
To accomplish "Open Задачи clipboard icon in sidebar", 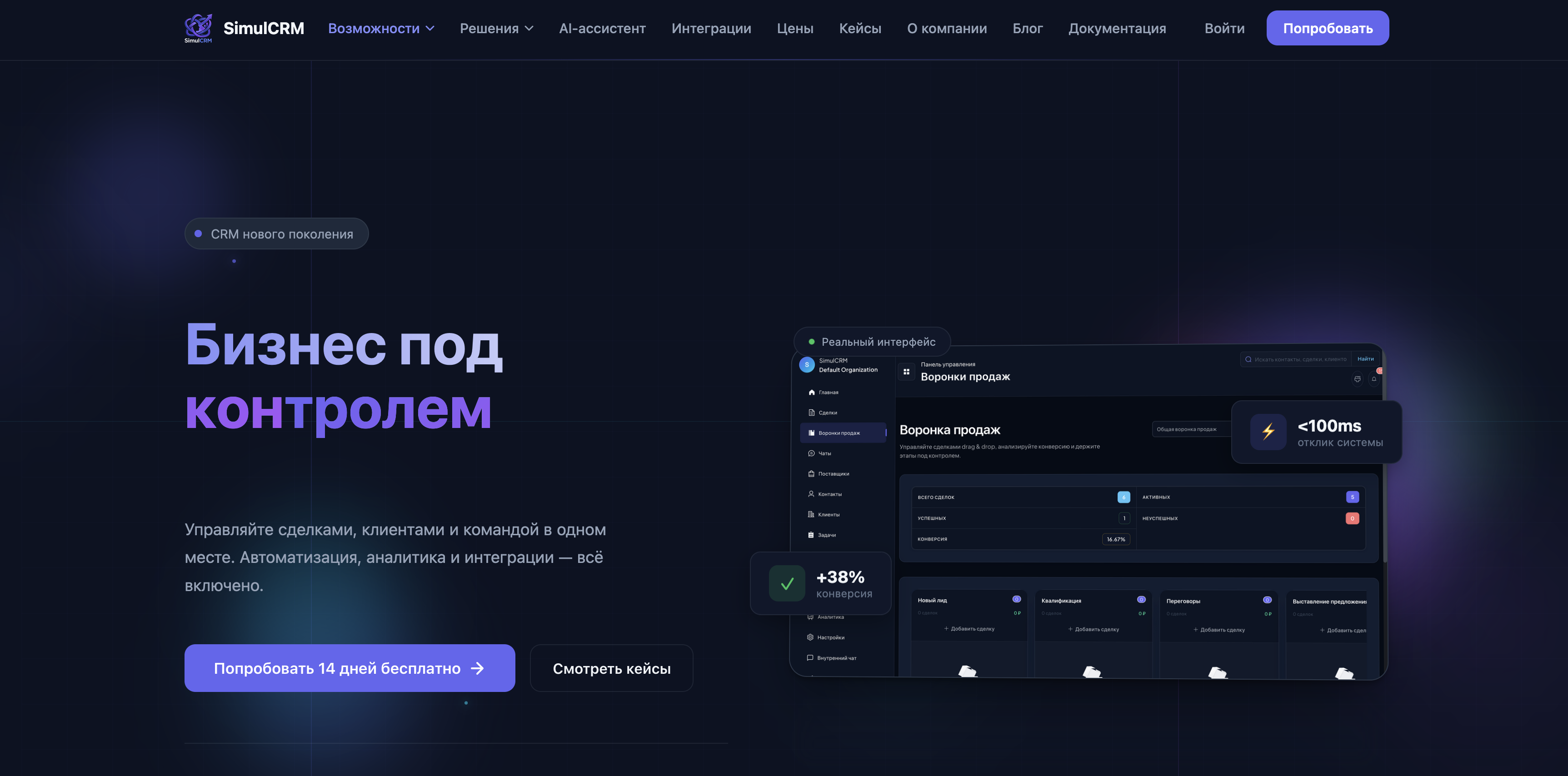I will click(x=811, y=535).
